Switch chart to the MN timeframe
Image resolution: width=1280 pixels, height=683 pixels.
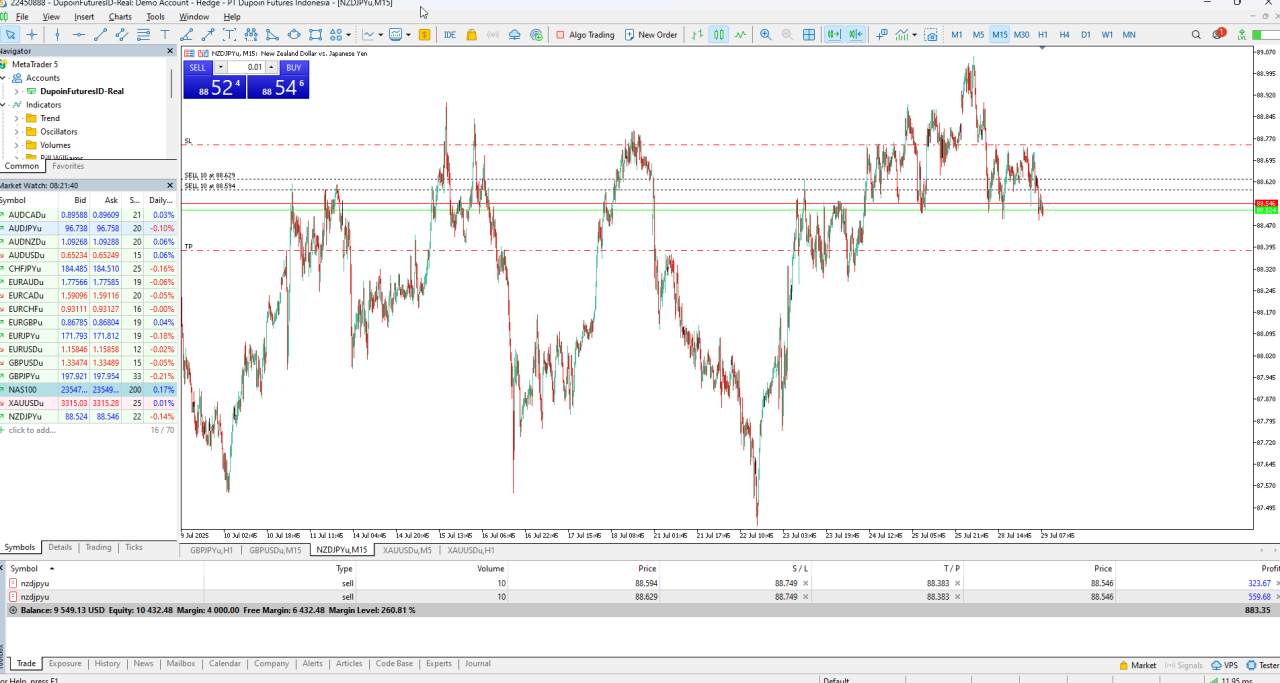tap(1129, 34)
